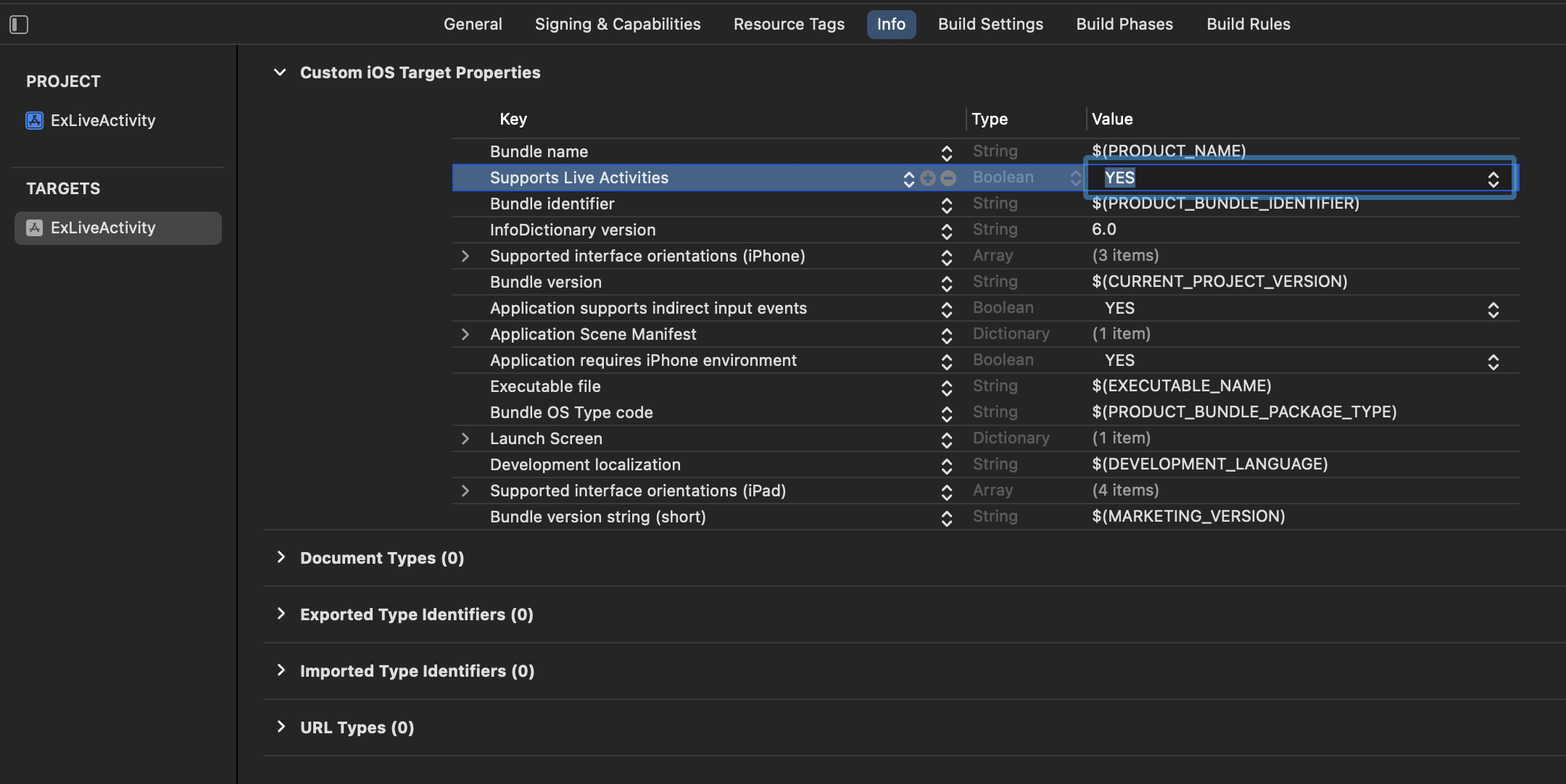This screenshot has width=1566, height=784.
Task: Click the add row plus icon
Action: (928, 178)
